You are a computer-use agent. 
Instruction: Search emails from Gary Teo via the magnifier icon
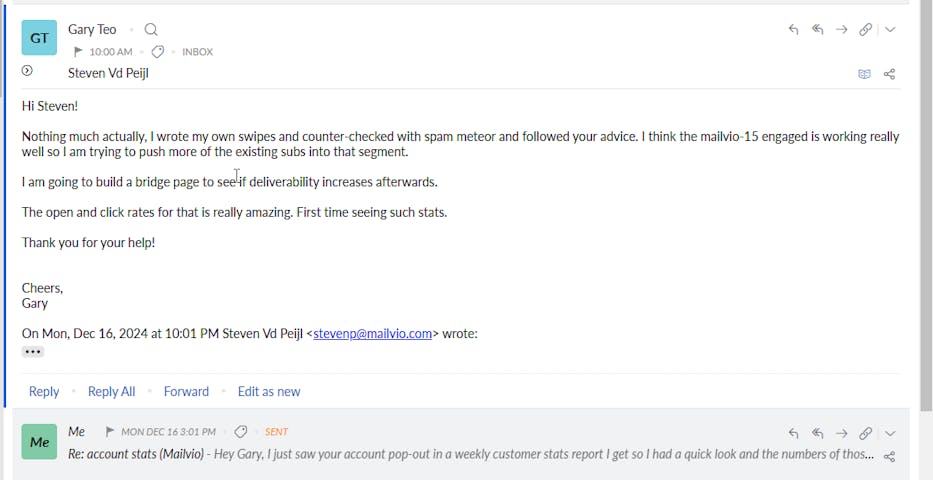151,30
